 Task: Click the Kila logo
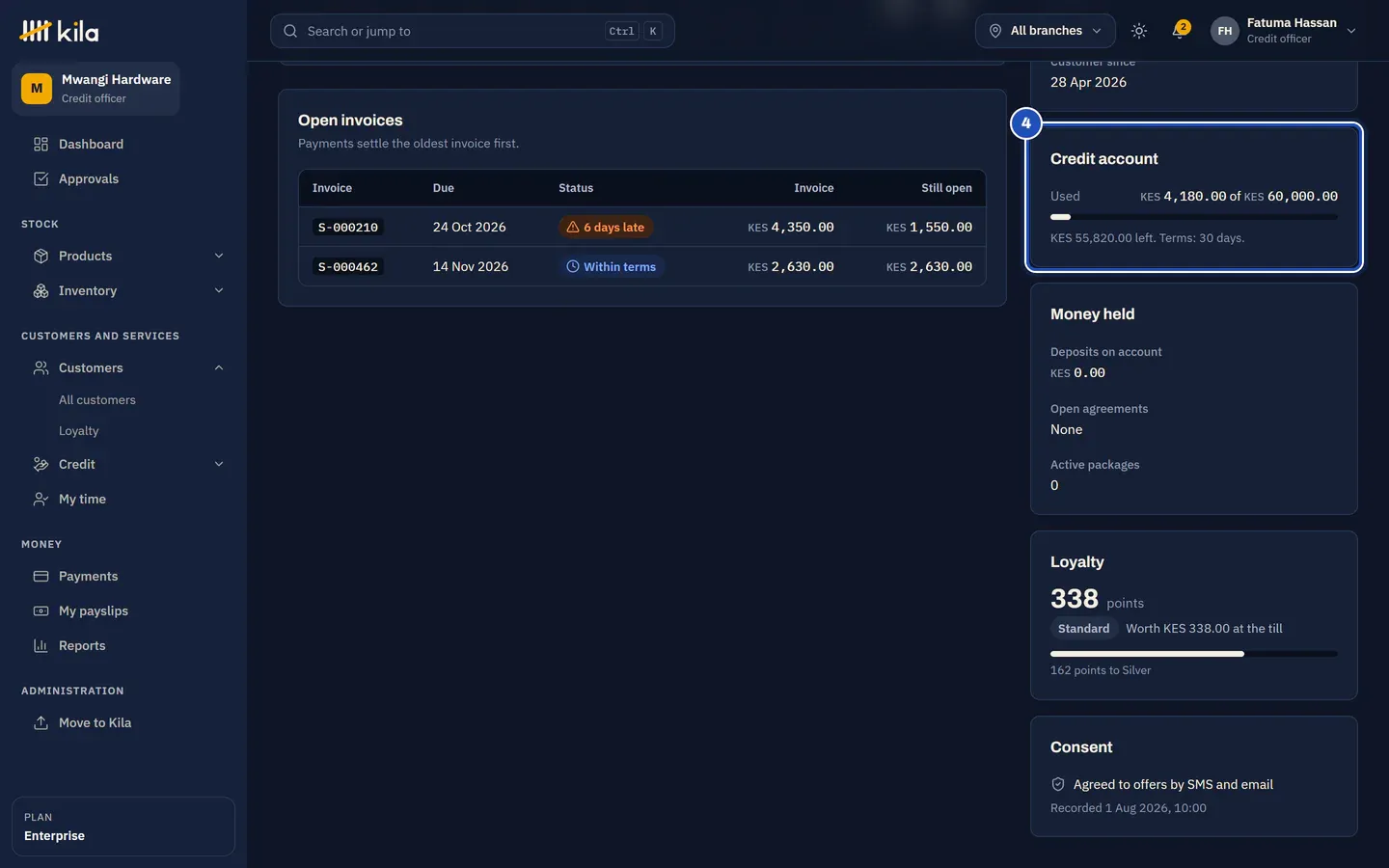(x=59, y=31)
